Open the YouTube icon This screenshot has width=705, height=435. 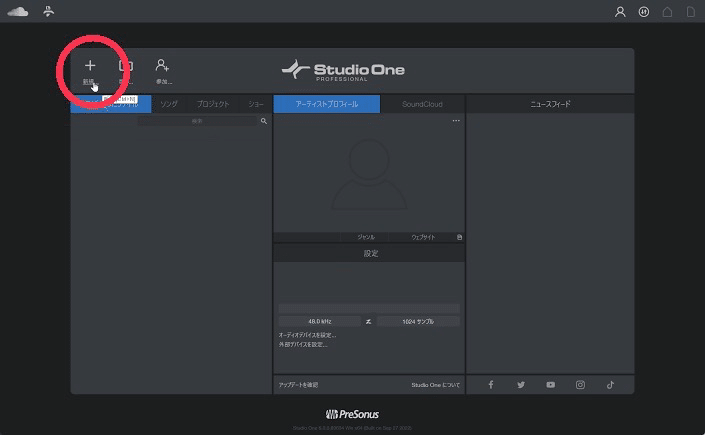point(550,385)
